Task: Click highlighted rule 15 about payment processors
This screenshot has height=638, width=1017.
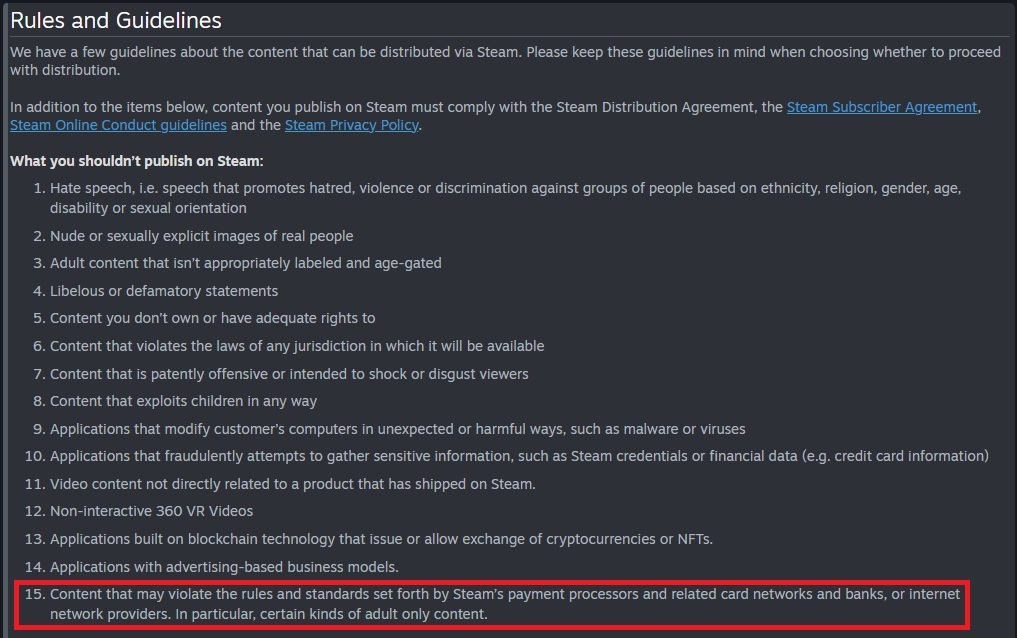Action: point(505,604)
